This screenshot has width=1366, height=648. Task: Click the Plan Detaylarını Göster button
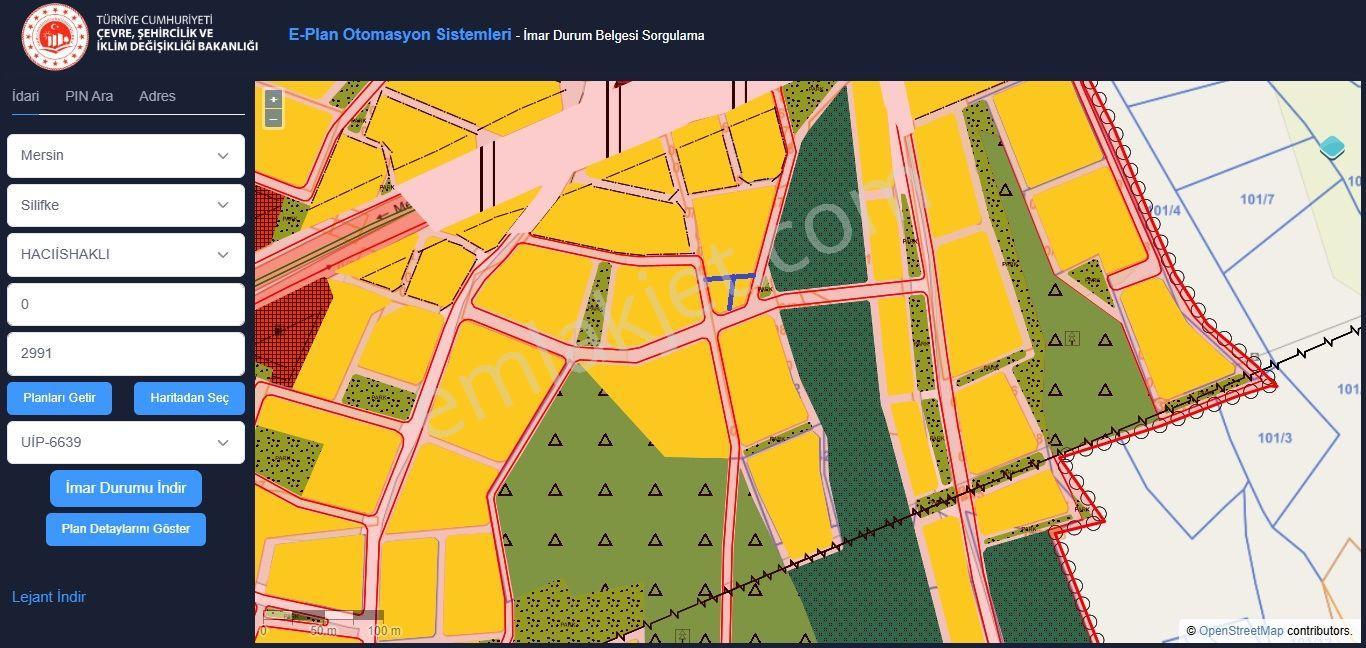(126, 529)
